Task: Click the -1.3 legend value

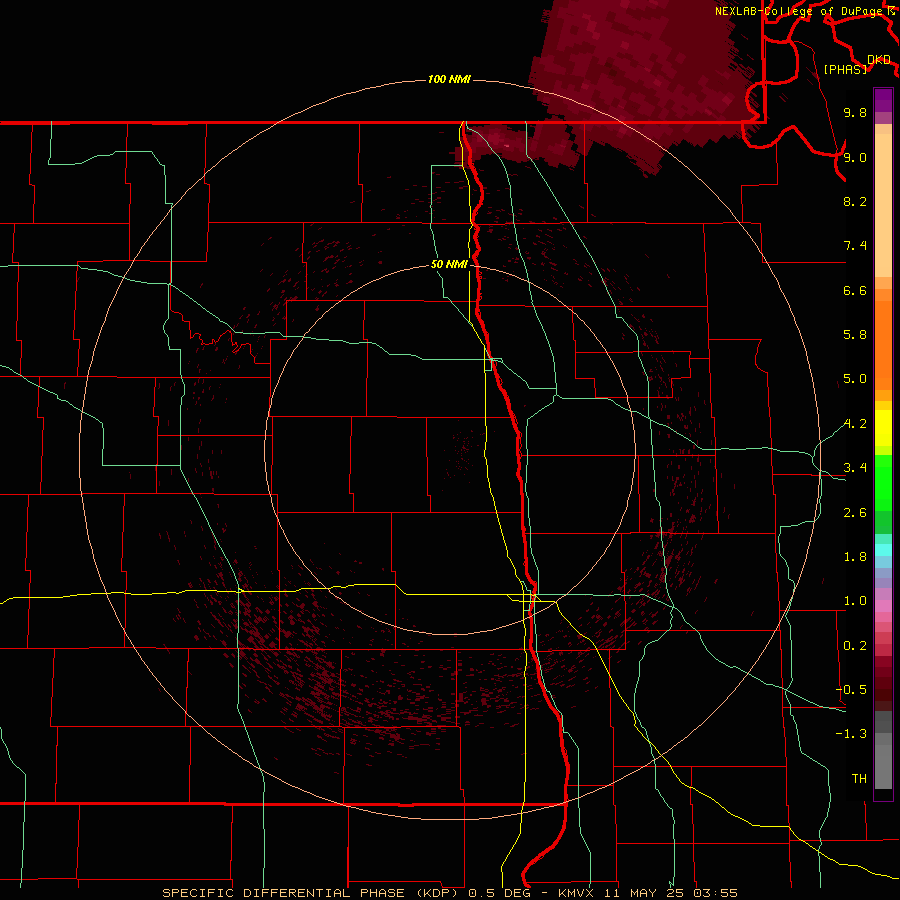Action: (851, 734)
